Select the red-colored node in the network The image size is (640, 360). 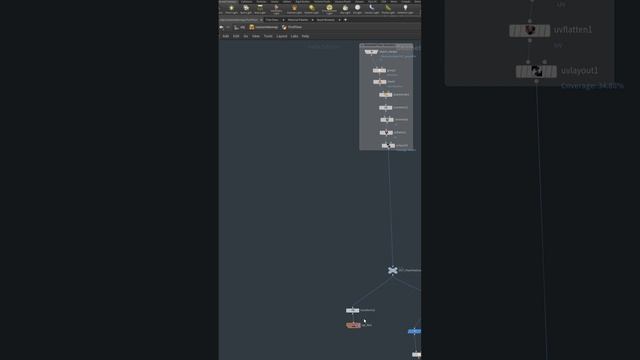coord(353,325)
